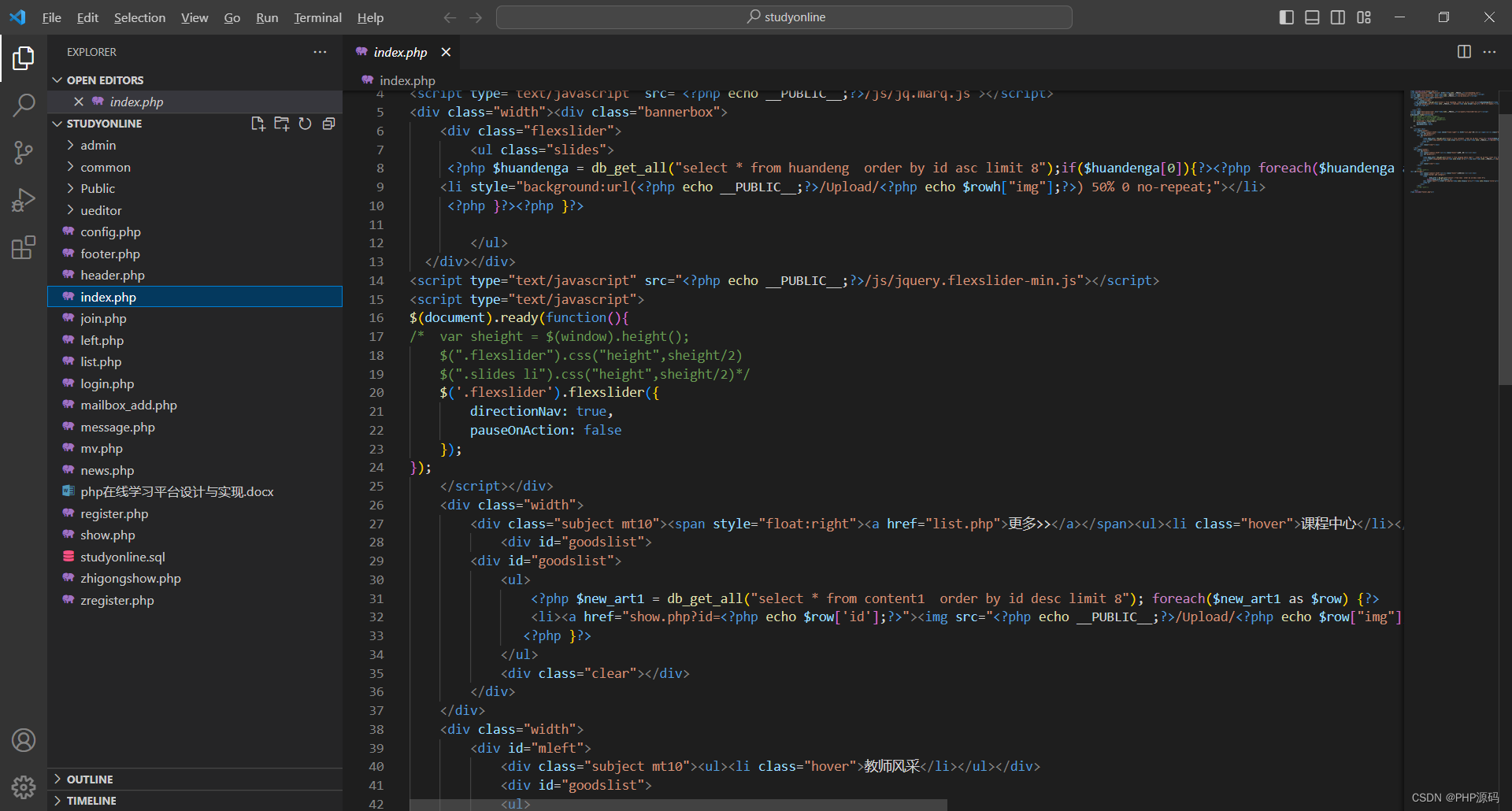Open editor more actions ellipsis
The width and height of the screenshot is (1512, 811).
tap(1489, 52)
